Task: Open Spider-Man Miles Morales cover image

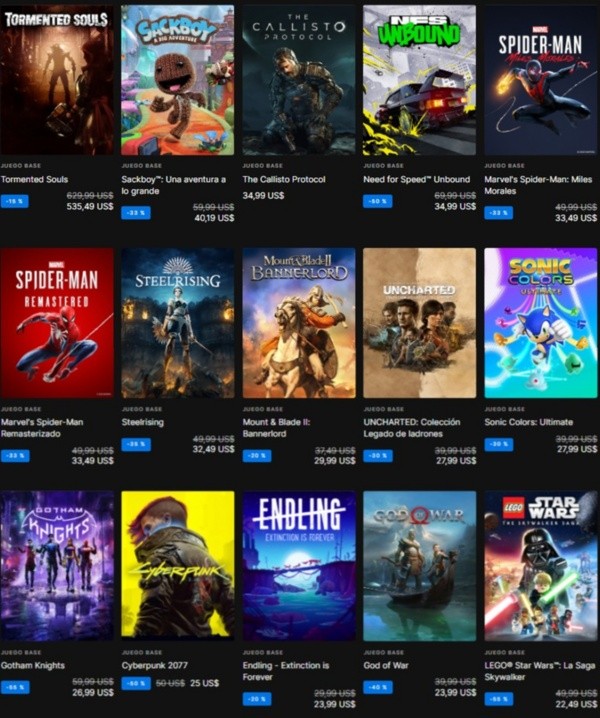Action: (x=541, y=80)
